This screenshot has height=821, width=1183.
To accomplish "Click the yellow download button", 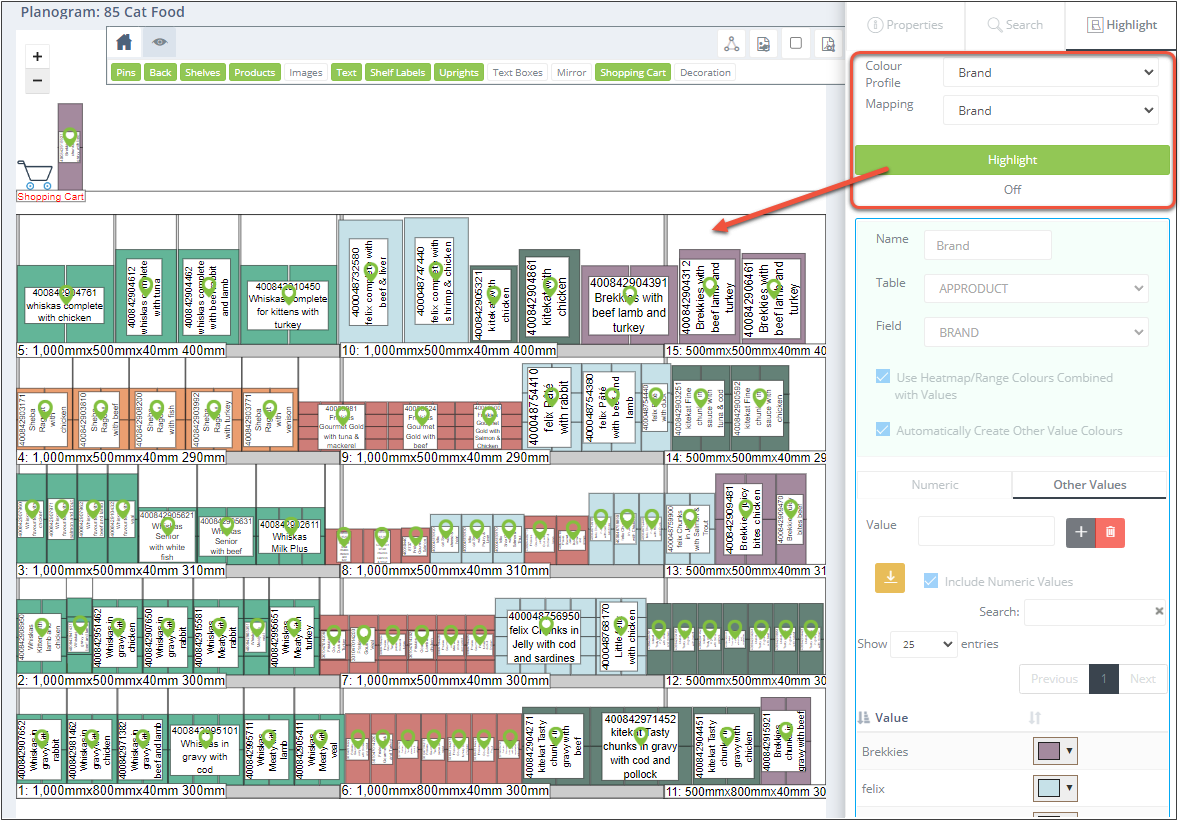I will pyautogui.click(x=890, y=578).
